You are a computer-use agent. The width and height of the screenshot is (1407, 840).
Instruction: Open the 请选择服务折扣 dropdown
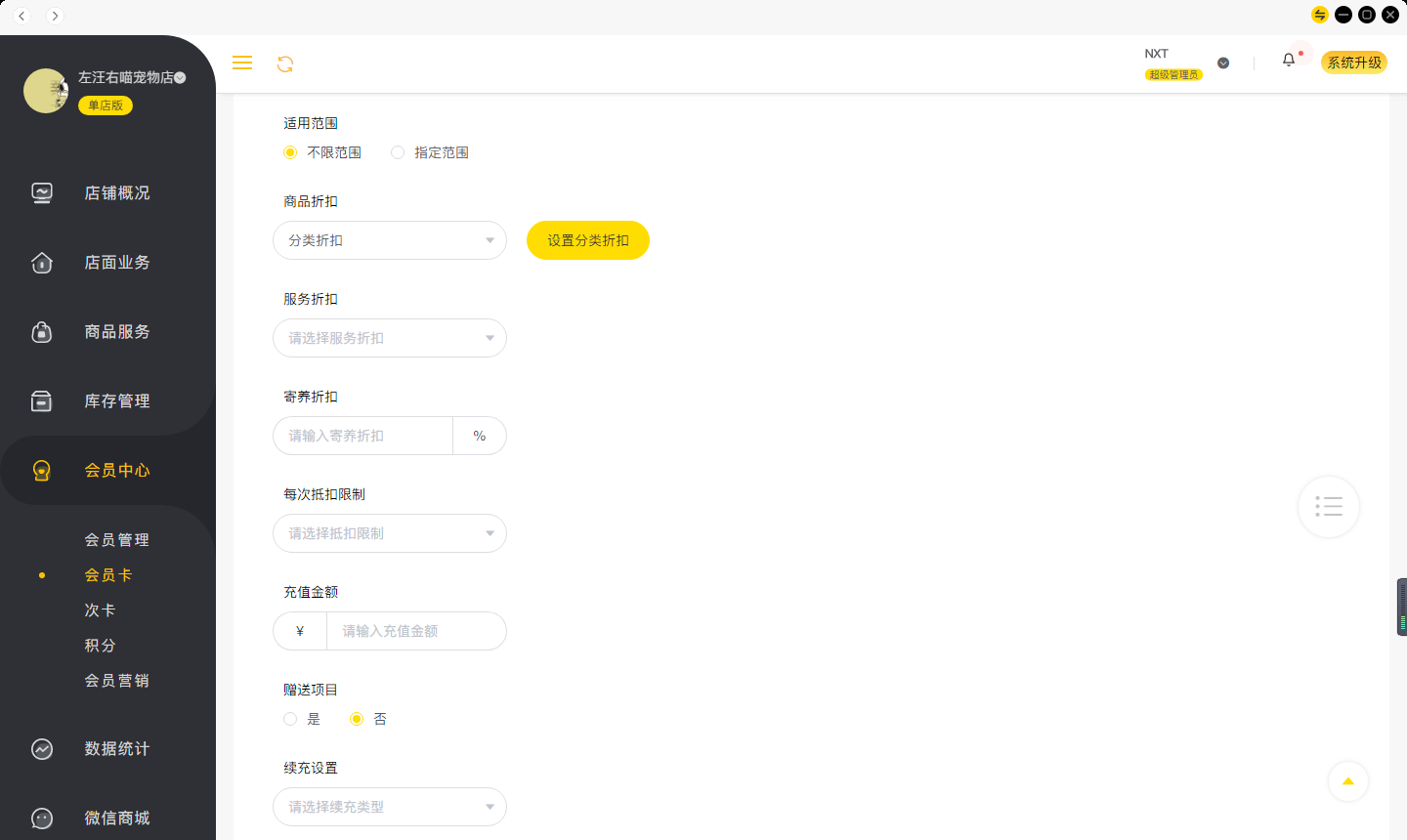click(x=390, y=338)
